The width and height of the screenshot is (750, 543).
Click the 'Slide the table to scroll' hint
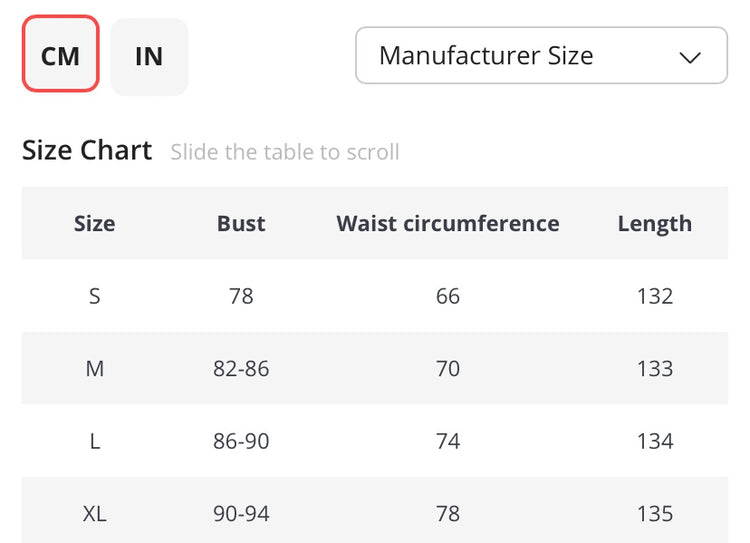point(285,152)
